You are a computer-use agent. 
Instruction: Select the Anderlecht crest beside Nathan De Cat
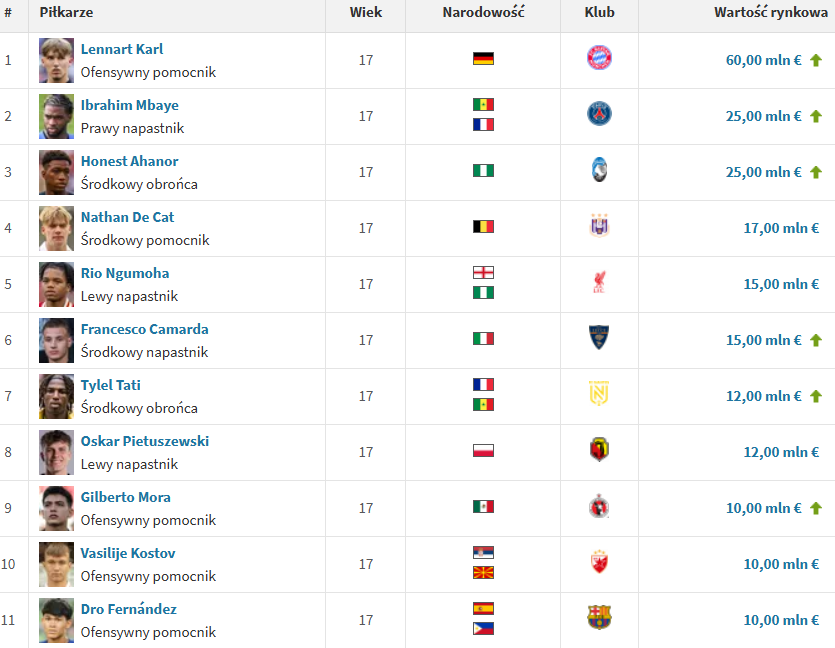coord(599,227)
